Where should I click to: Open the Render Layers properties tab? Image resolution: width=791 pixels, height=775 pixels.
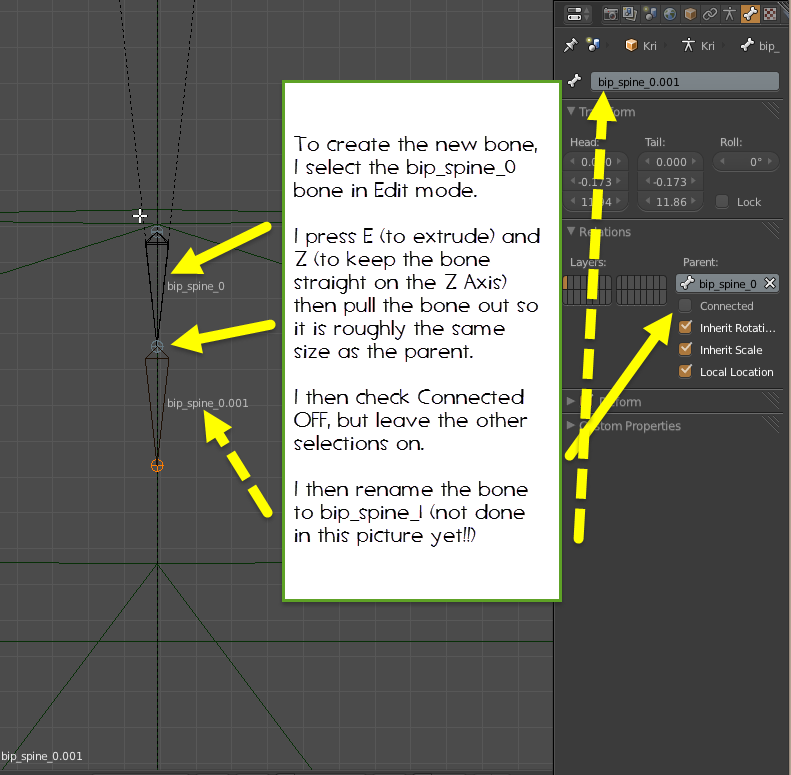[x=630, y=14]
